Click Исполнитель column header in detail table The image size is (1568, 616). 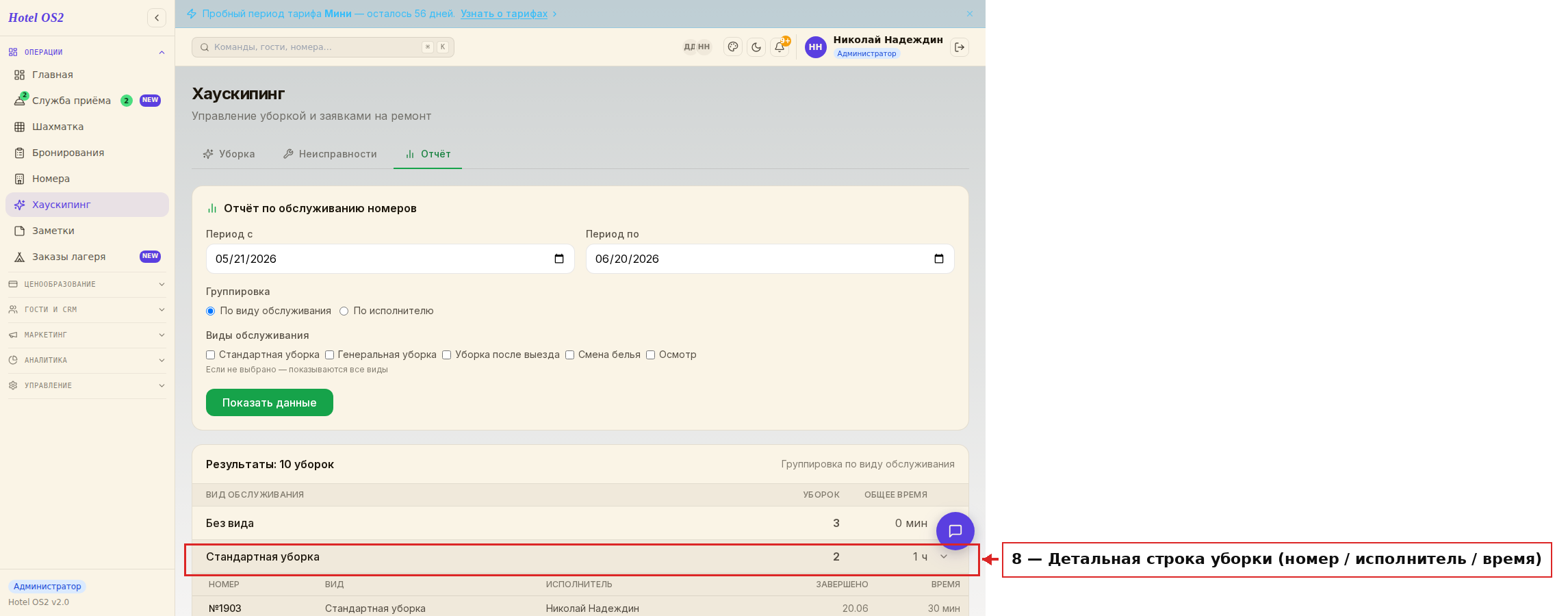[579, 585]
